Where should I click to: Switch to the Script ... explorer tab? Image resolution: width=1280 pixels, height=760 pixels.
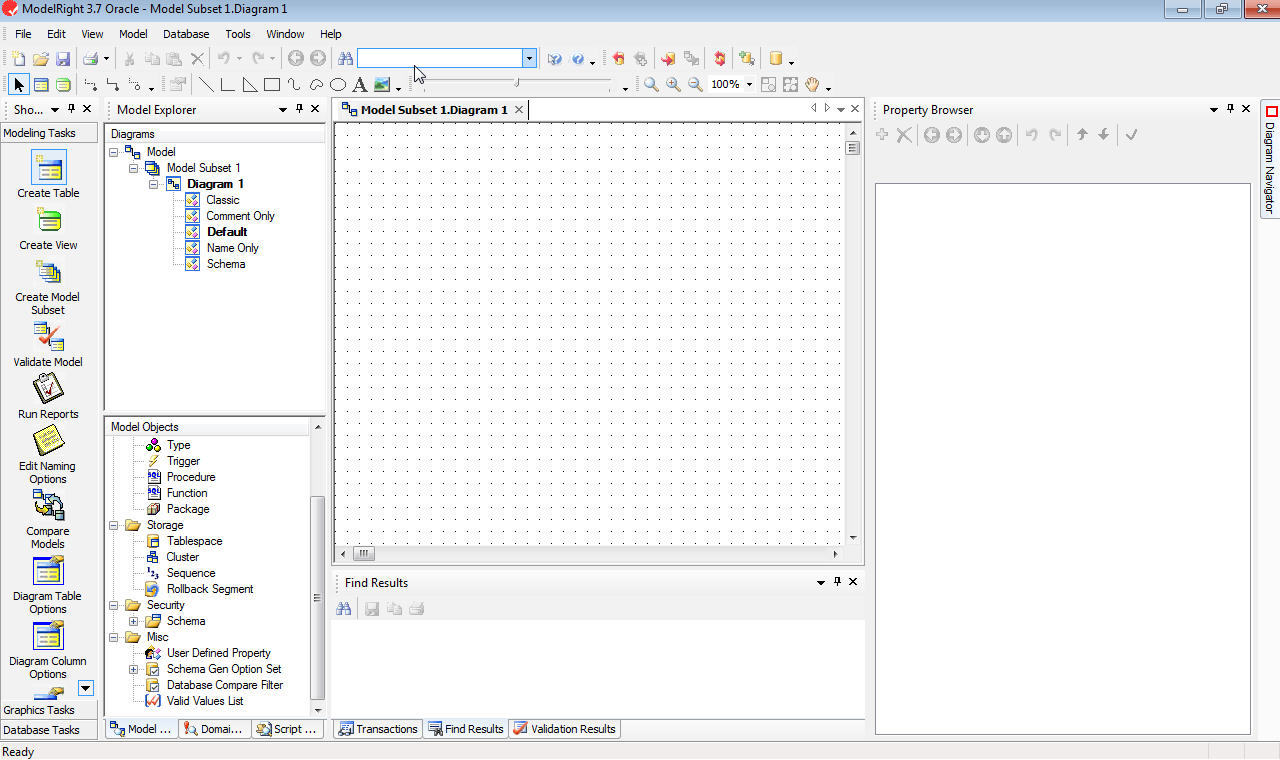(x=287, y=729)
